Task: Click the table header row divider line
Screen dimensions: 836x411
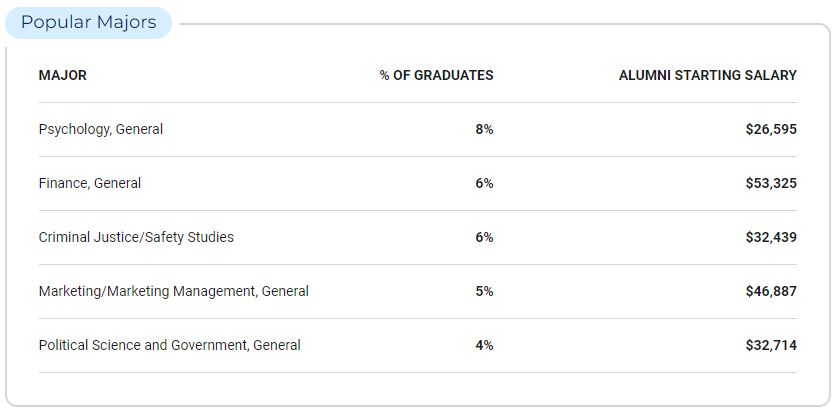Action: pyautogui.click(x=418, y=102)
